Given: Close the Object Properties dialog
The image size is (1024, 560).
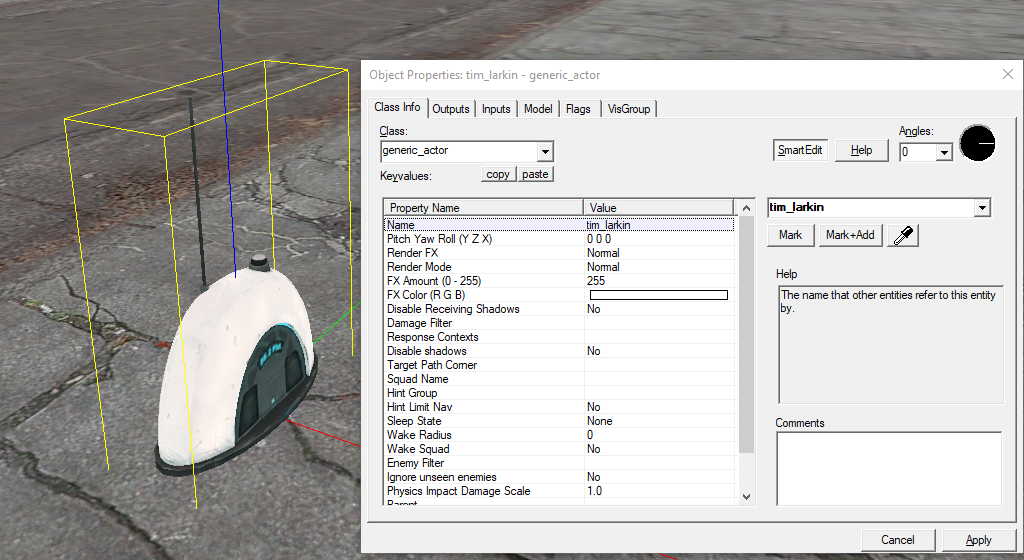Looking at the screenshot, I should (1008, 74).
